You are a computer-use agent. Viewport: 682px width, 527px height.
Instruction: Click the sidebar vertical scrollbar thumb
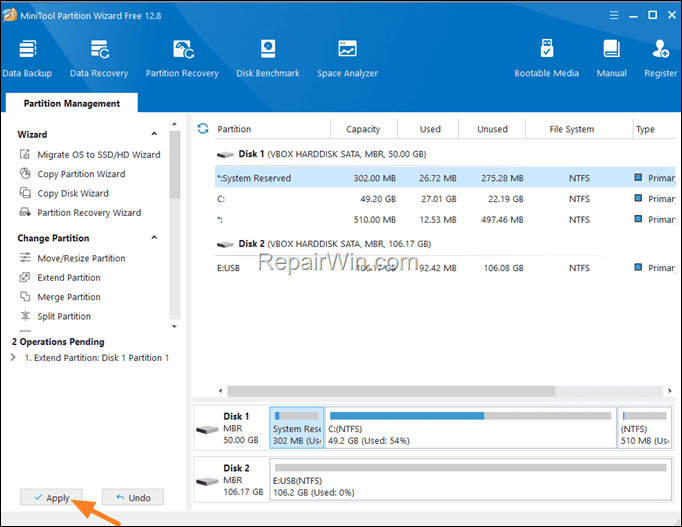pyautogui.click(x=174, y=164)
